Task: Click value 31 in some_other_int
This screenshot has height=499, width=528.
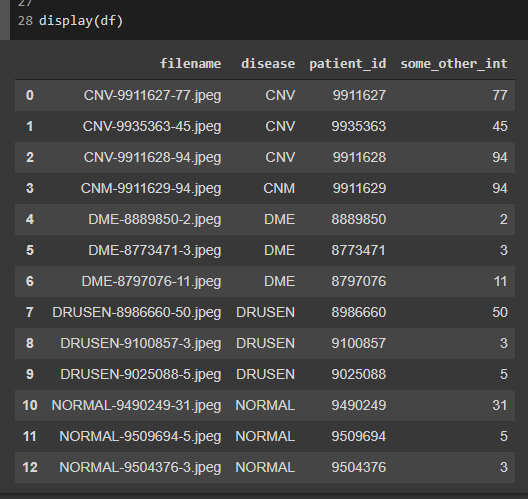Action: [x=500, y=405]
